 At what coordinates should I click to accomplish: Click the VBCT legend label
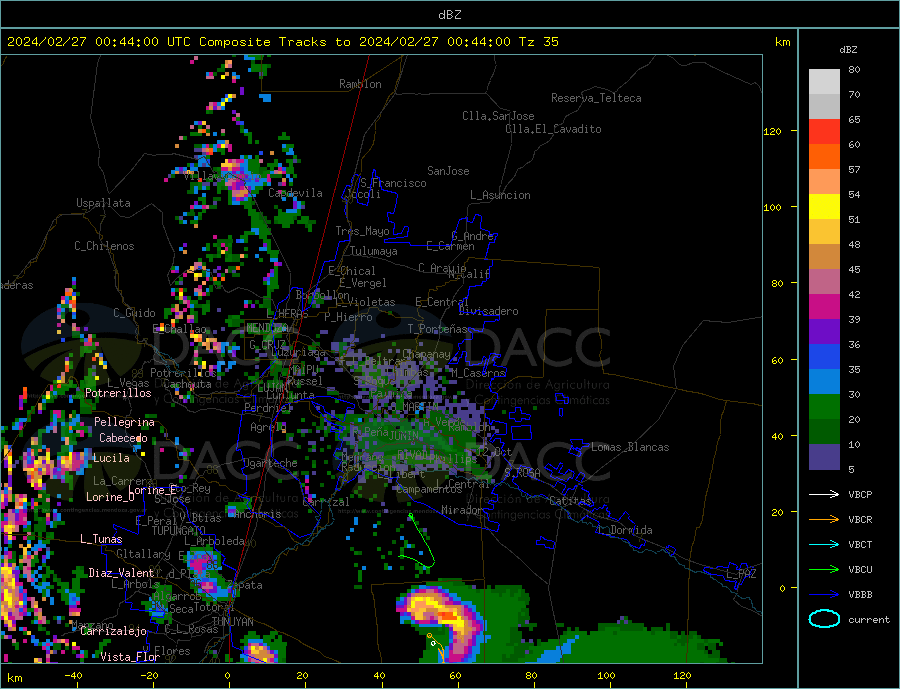point(860,544)
